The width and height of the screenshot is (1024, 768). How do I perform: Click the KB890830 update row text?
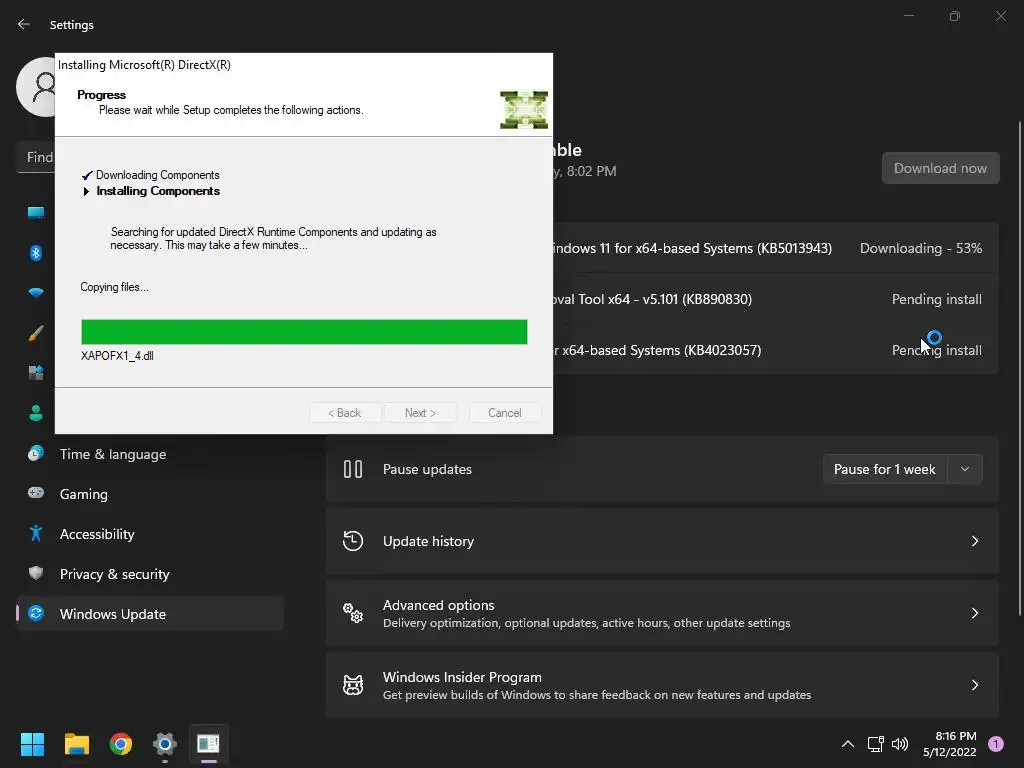click(652, 299)
